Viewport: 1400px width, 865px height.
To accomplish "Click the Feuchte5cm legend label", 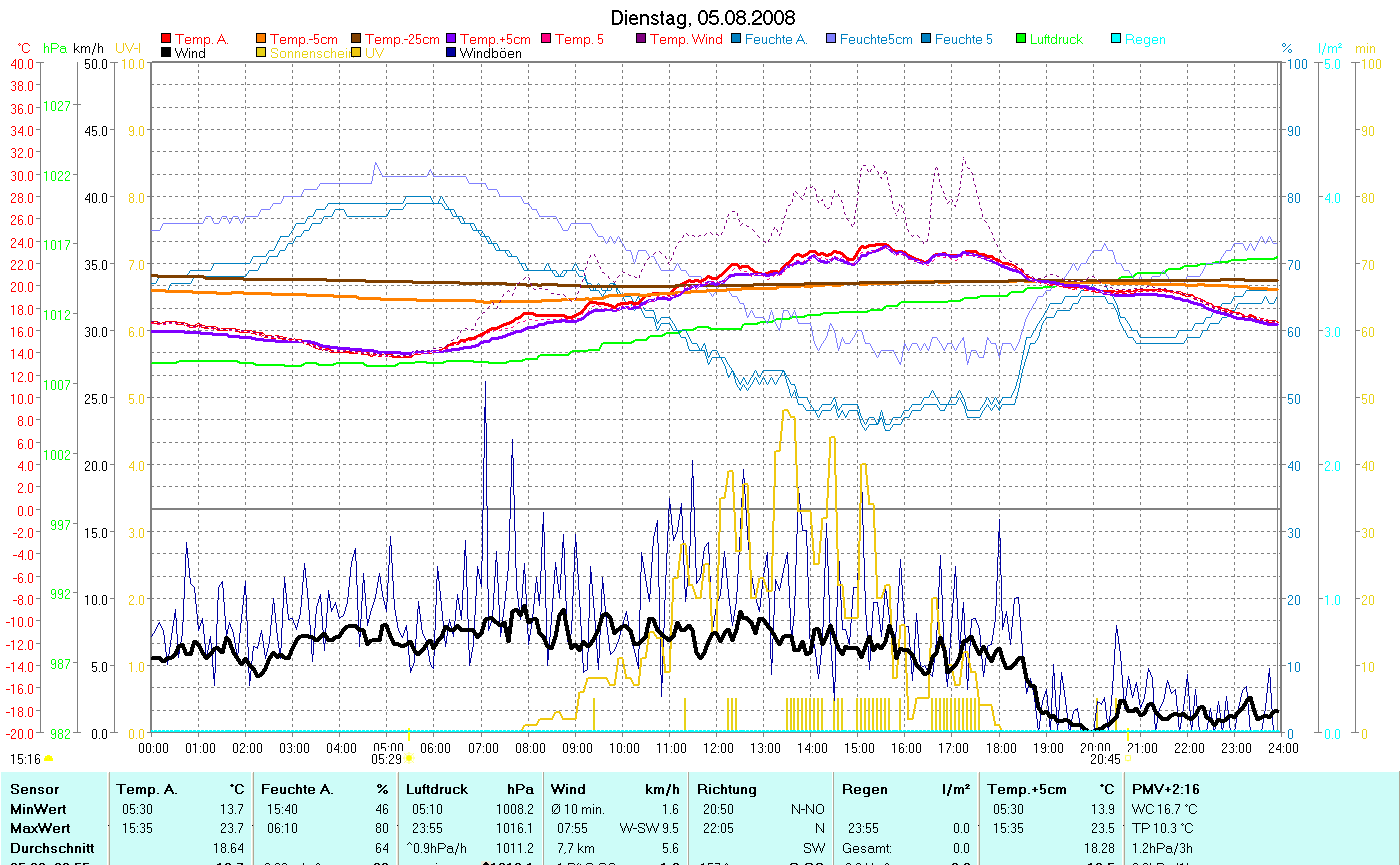I will coord(876,40).
